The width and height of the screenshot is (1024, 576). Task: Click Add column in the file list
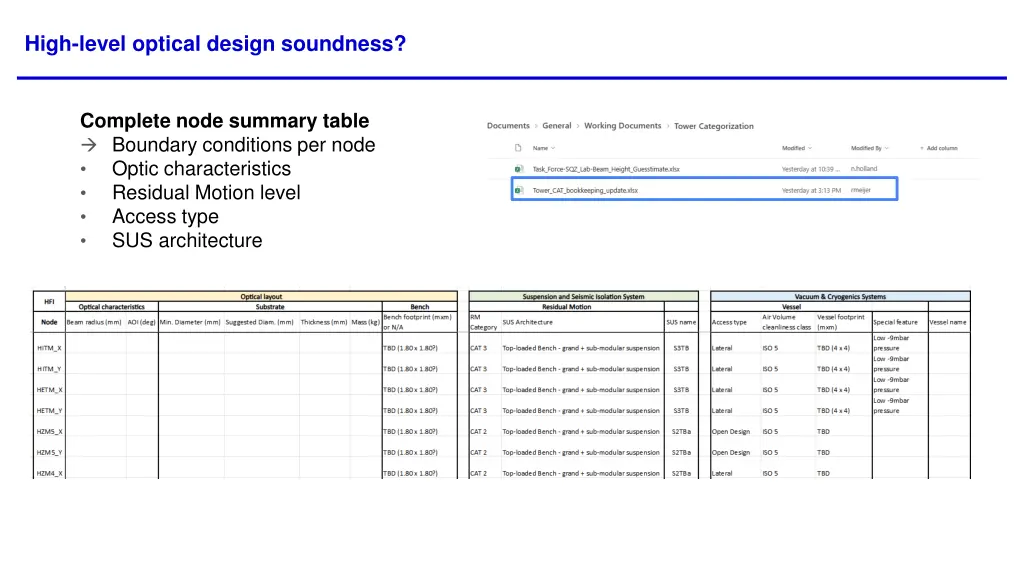pyautogui.click(x=938, y=148)
